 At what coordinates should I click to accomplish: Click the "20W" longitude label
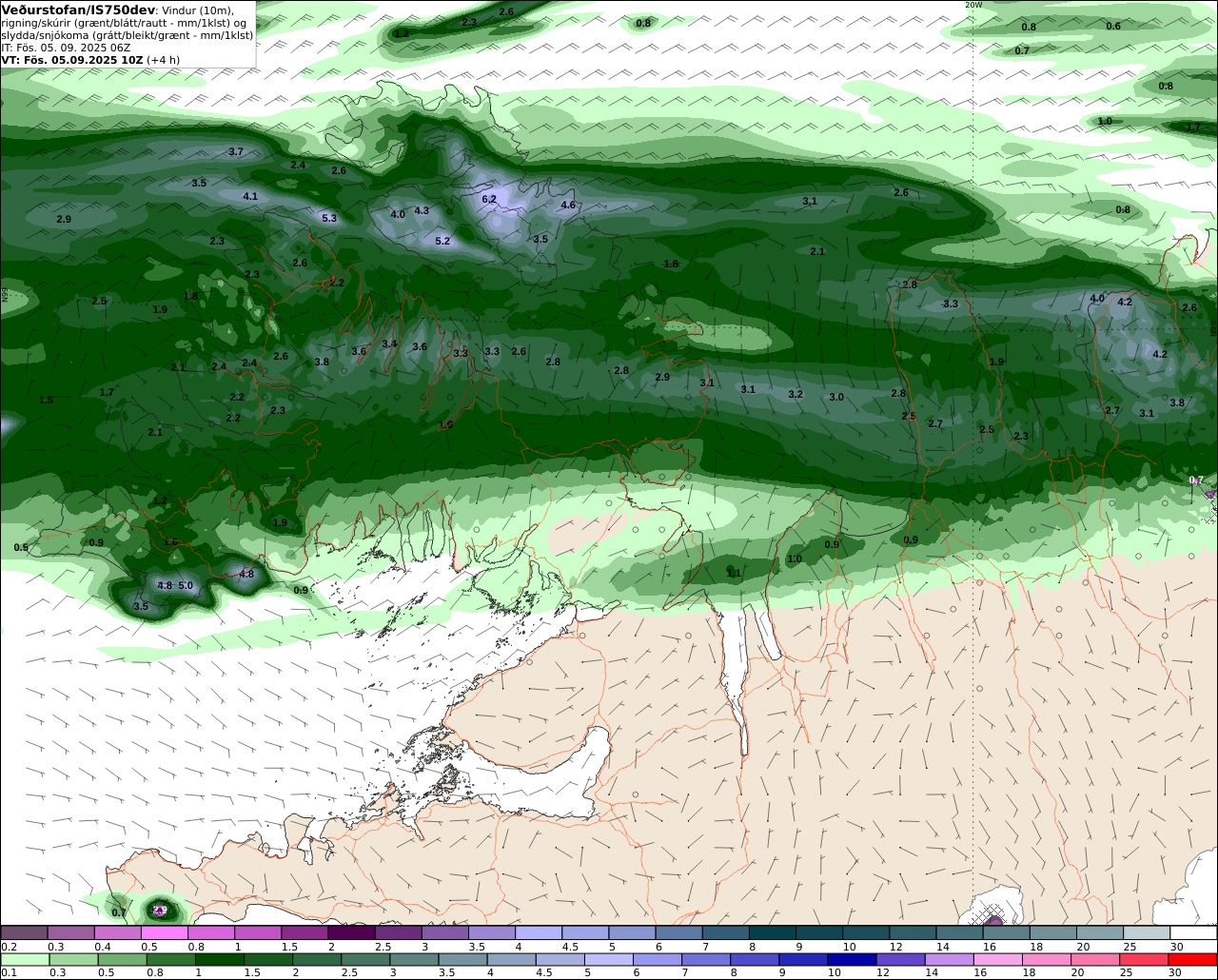[972, 5]
